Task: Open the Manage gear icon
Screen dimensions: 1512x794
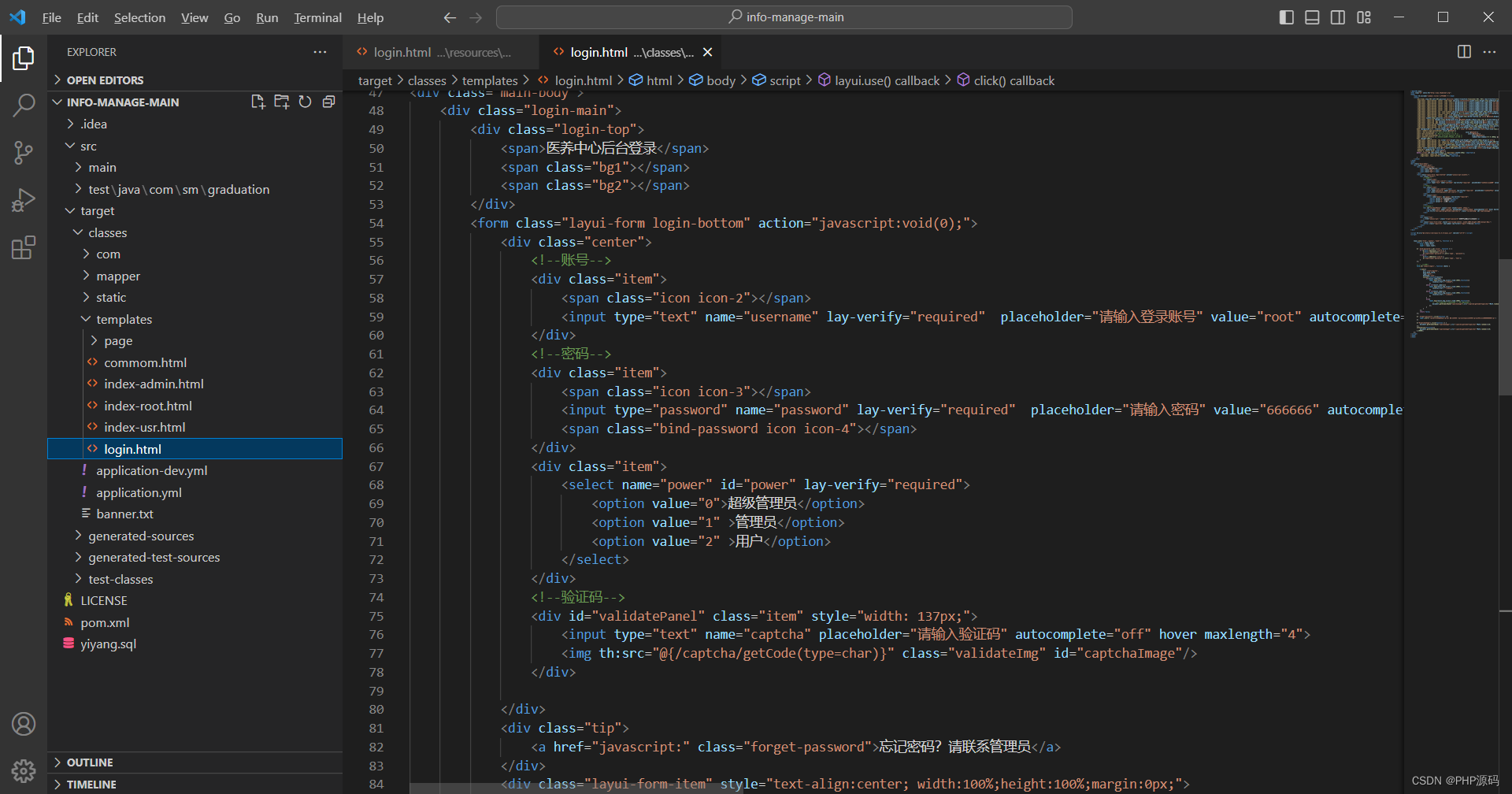Action: click(24, 770)
